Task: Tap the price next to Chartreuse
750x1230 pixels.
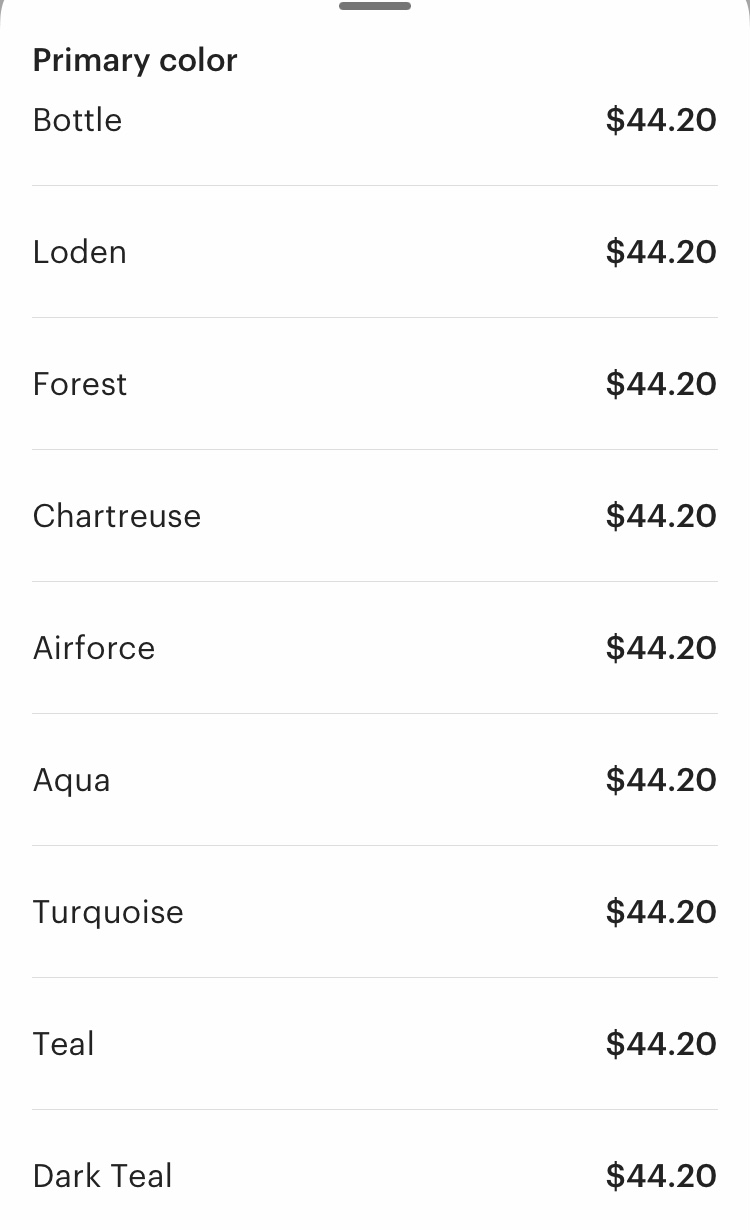Action: pos(661,516)
